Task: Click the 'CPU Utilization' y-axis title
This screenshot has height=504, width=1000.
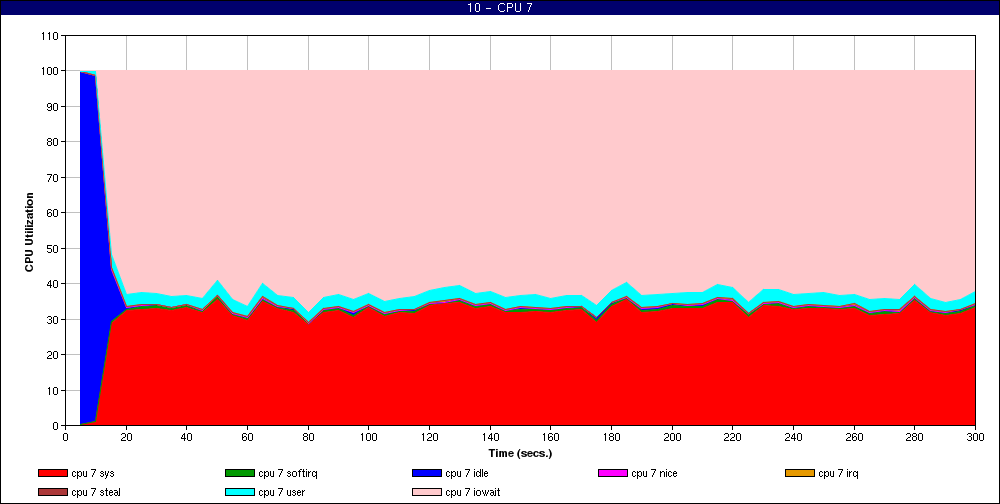Action: point(29,232)
